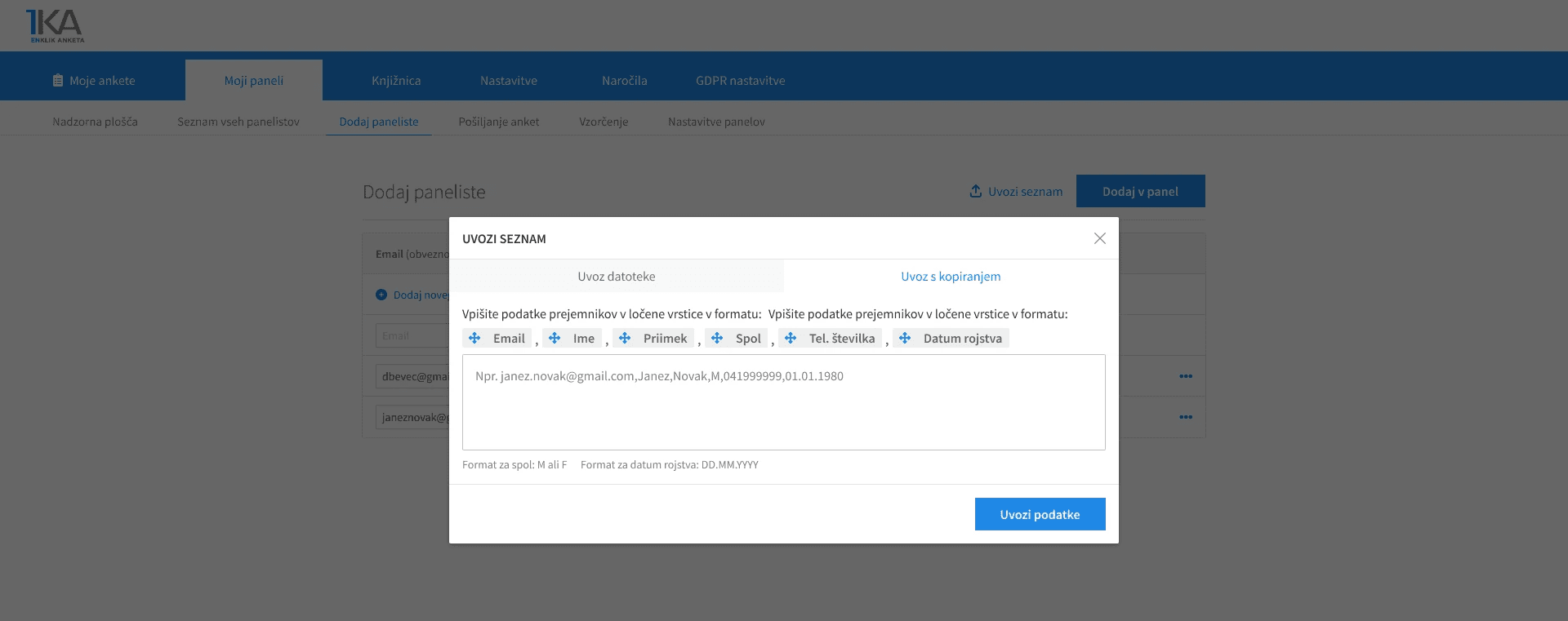Click the empty Email placeholder input
The height and width of the screenshot is (621, 1568).
(x=412, y=335)
